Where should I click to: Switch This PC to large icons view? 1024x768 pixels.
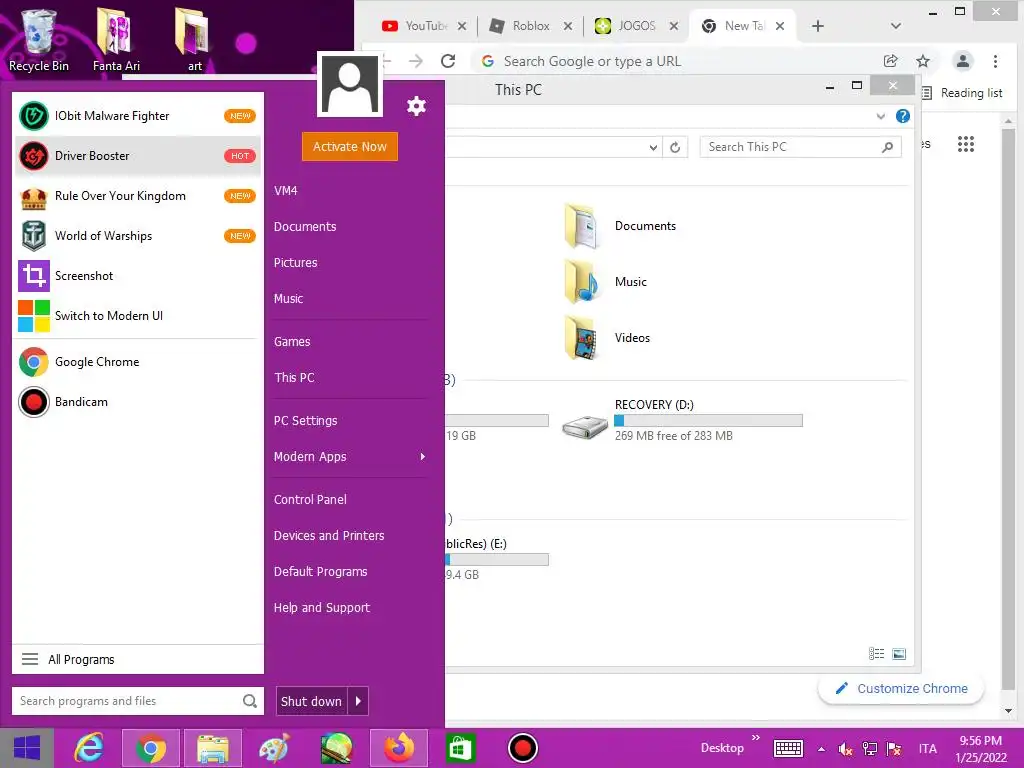[x=899, y=654]
